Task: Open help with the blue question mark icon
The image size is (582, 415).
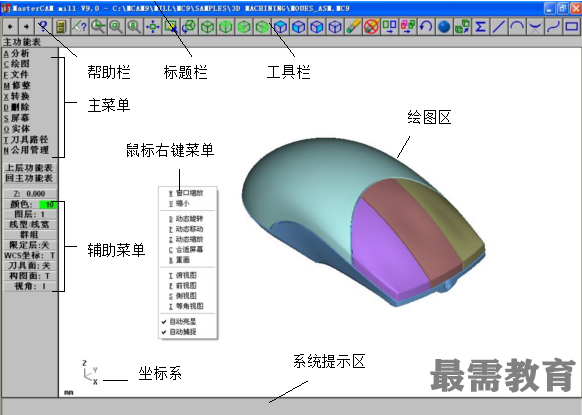Action: pyautogui.click(x=43, y=27)
